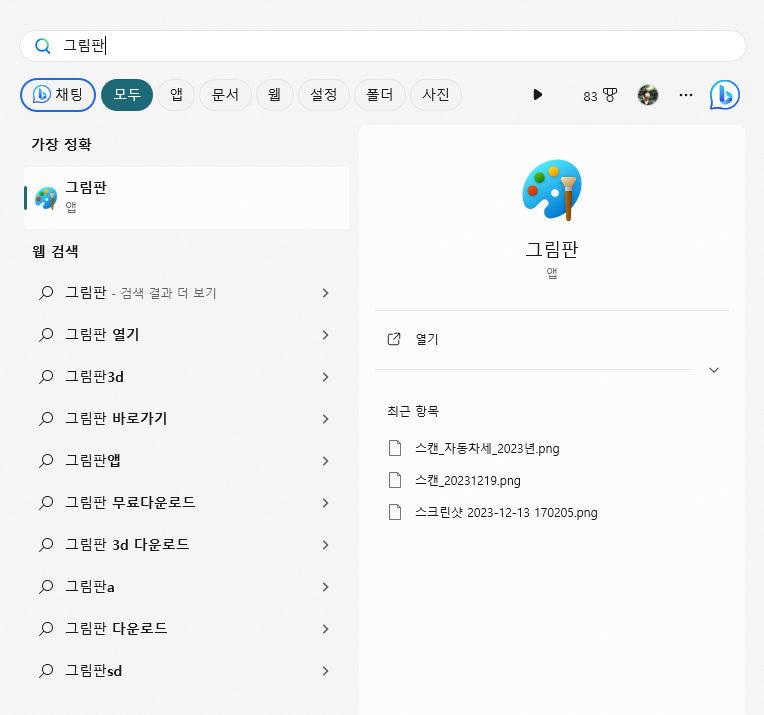The height and width of the screenshot is (715, 764).
Task: Expand chevron for 그림판 열기
Action: (325, 335)
